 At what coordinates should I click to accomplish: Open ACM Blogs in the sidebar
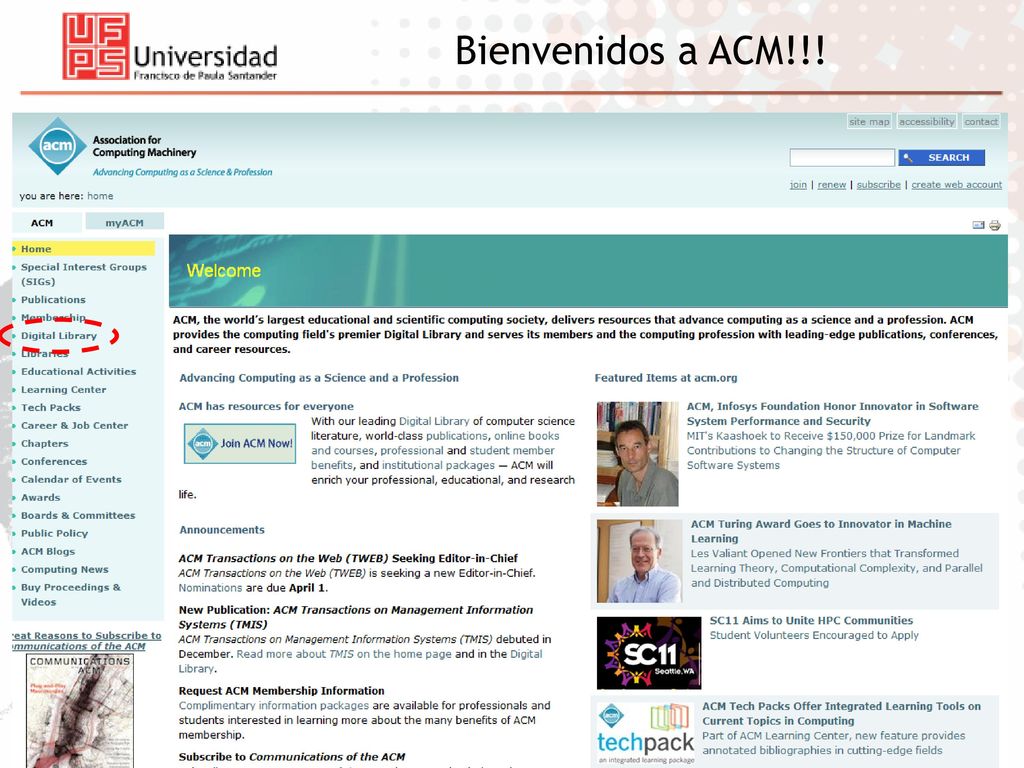(x=48, y=552)
